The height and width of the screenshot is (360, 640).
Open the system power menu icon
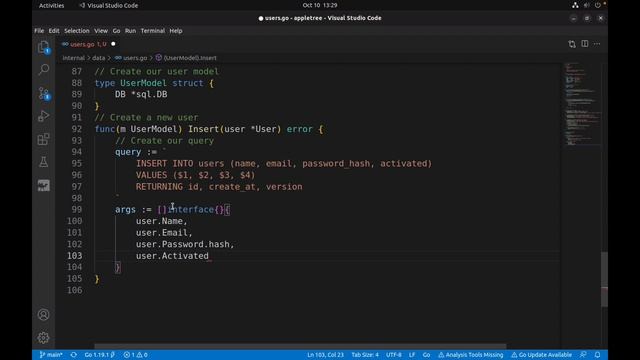[x=598, y=5]
